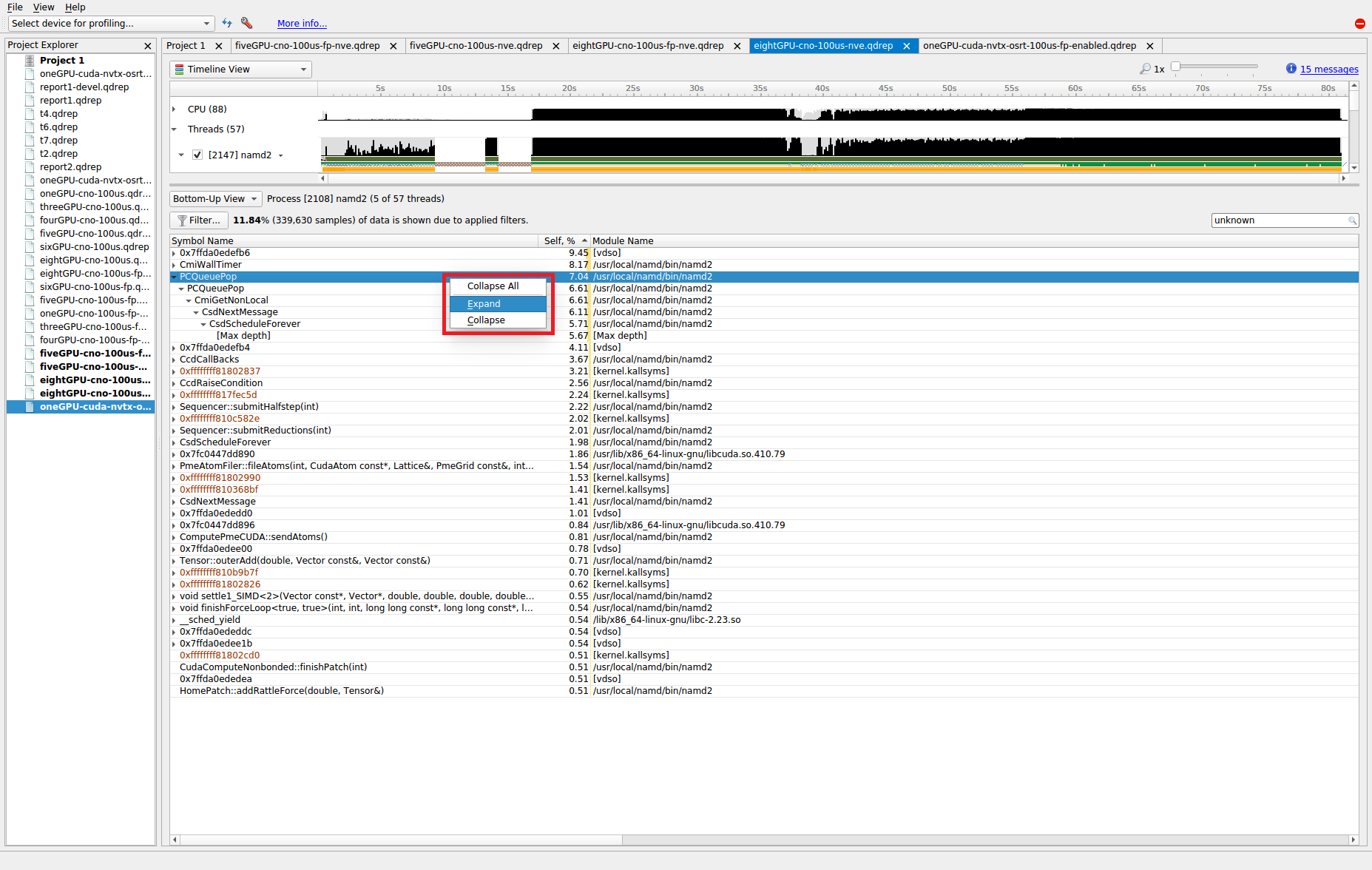This screenshot has height=870, width=1372.
Task: Open the More info... link
Action: 302,24
